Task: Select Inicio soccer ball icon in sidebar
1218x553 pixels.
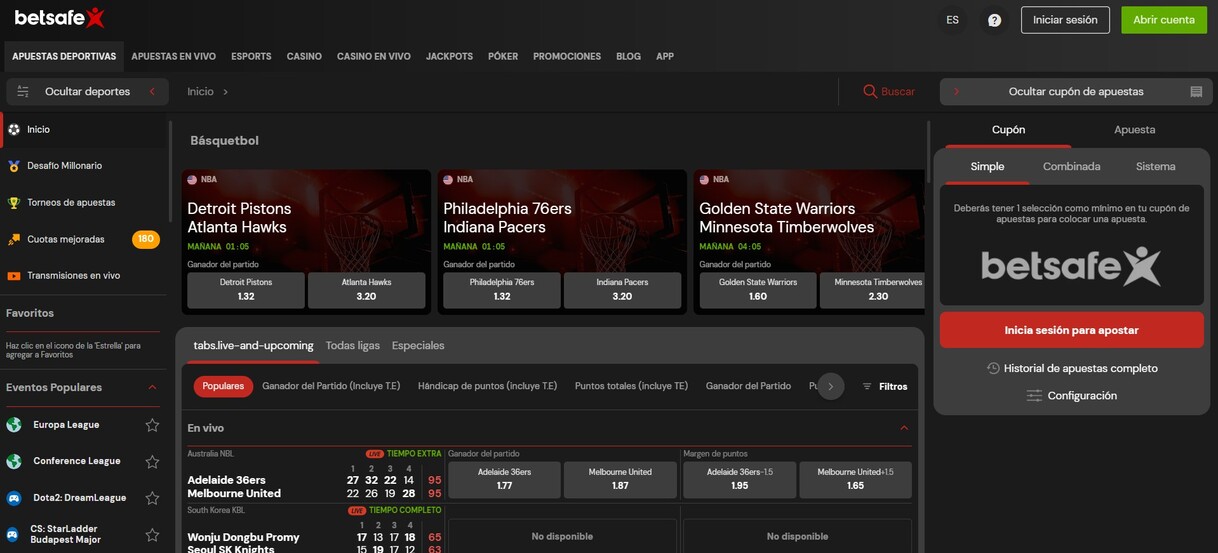Action: (x=13, y=129)
